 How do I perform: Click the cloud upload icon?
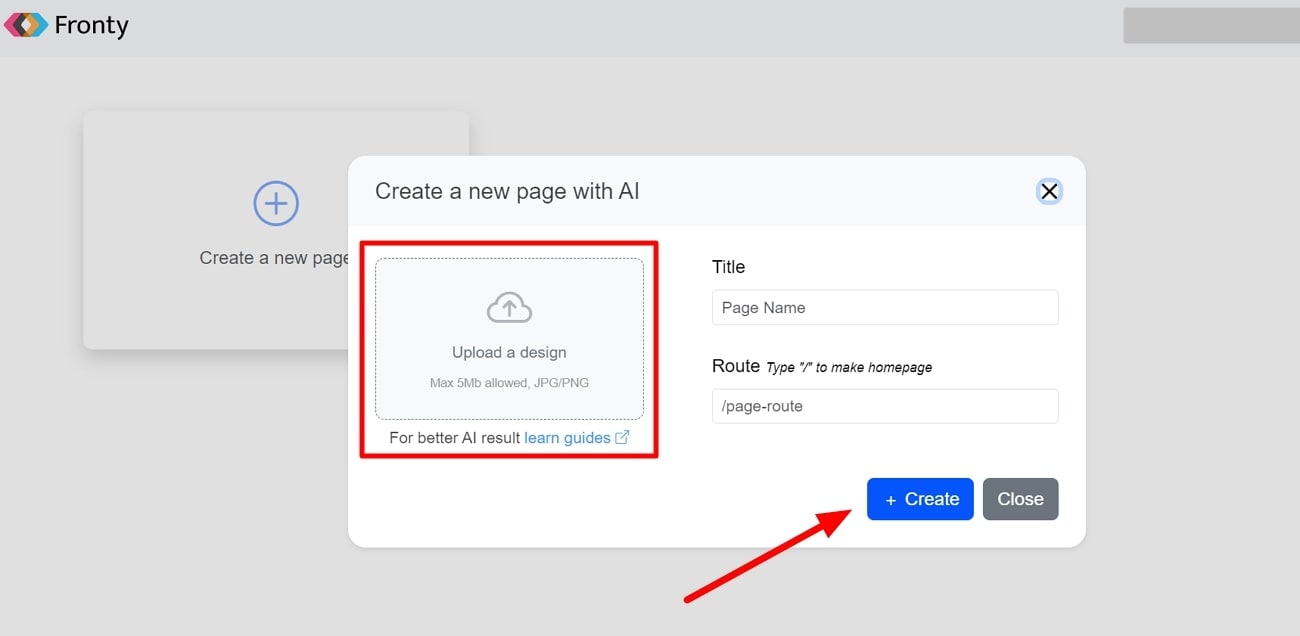(509, 308)
